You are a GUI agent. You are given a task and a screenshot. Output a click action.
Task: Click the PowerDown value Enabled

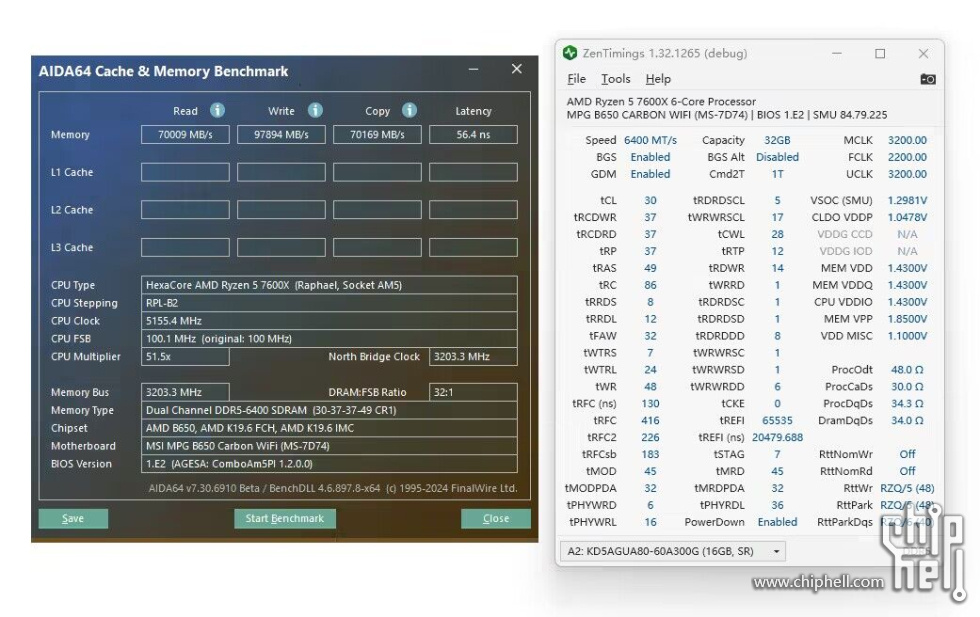tap(777, 521)
